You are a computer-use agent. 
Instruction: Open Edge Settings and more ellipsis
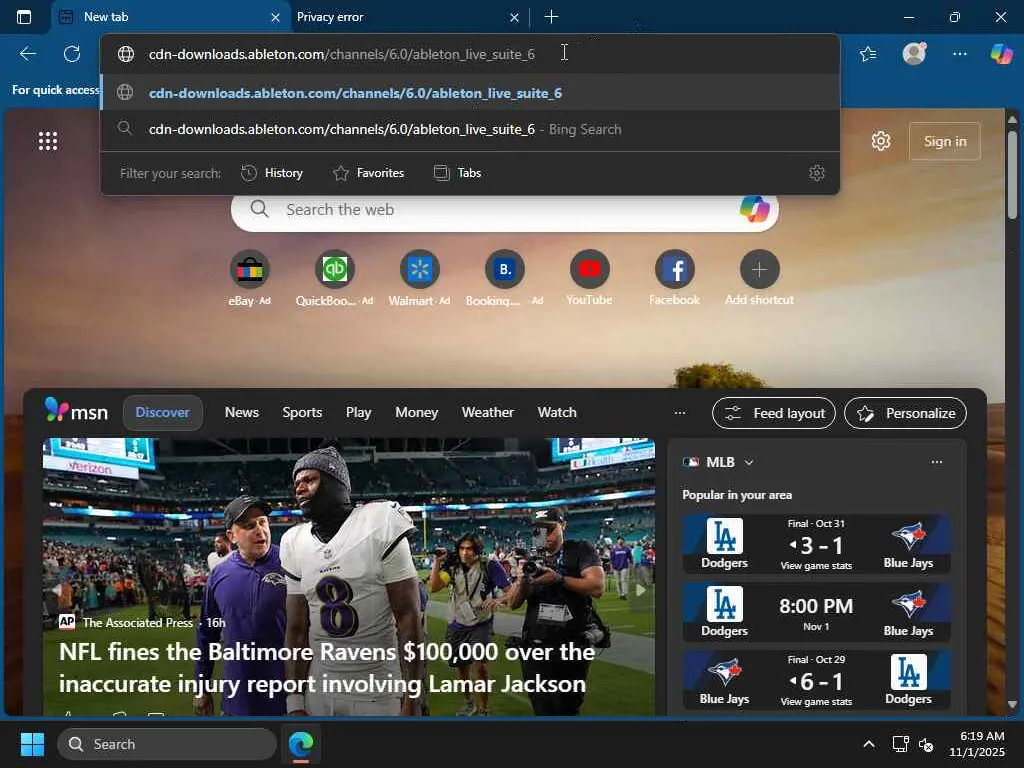(x=959, y=54)
